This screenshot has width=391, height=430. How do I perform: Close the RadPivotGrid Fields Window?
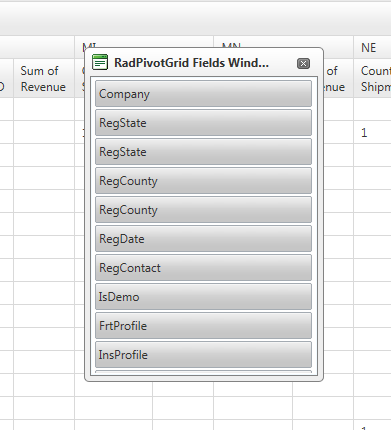click(x=303, y=63)
